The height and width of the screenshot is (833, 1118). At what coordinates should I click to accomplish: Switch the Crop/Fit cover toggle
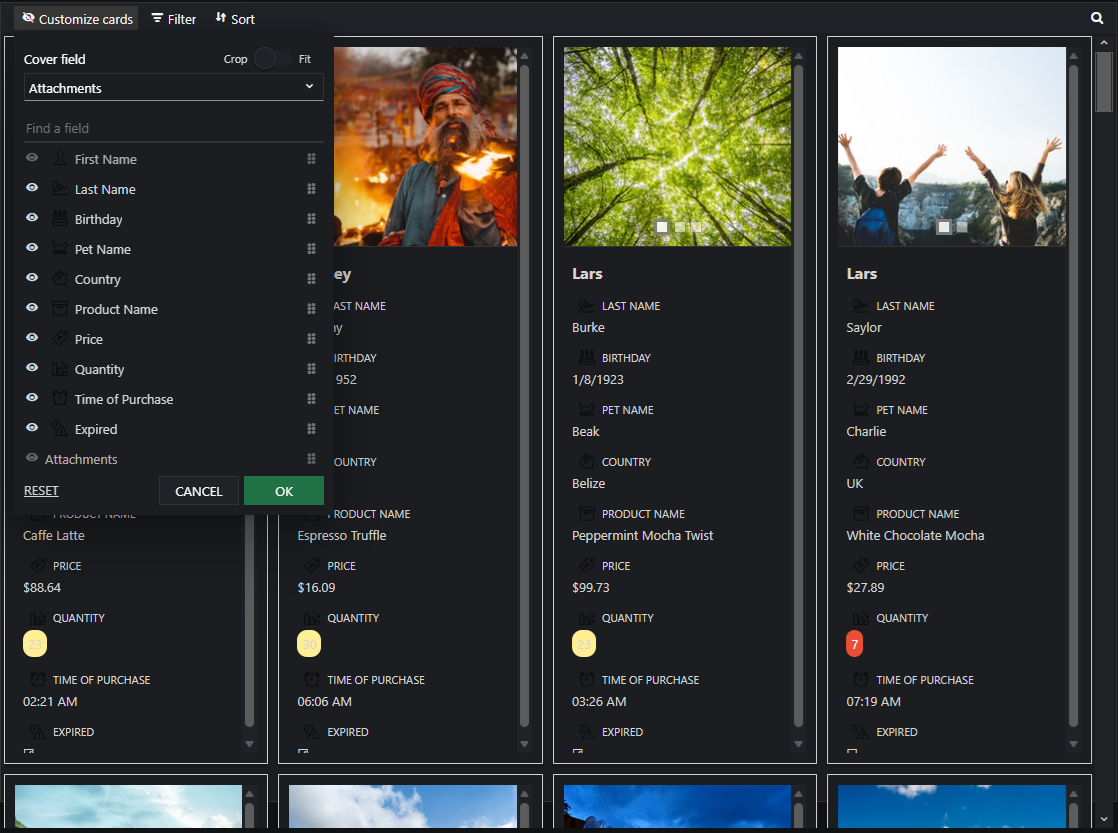[272, 58]
